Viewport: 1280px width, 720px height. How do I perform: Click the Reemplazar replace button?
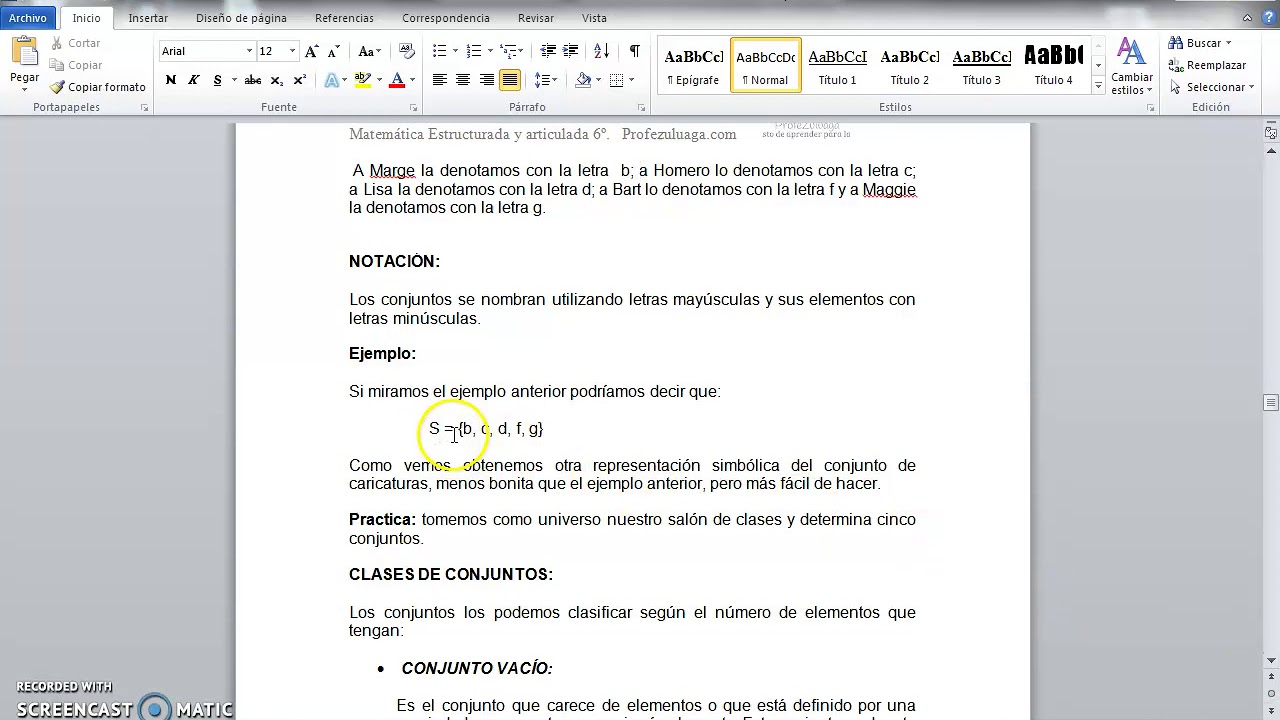pos(1207,65)
